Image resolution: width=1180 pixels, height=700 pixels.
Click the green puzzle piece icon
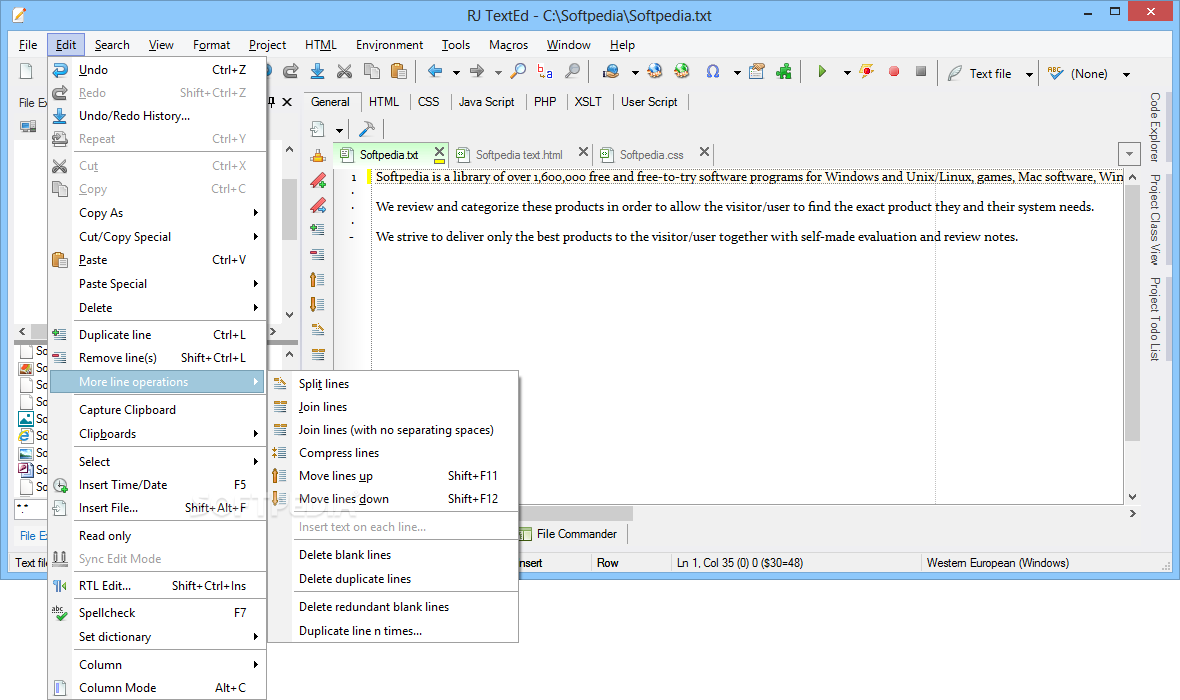(784, 72)
